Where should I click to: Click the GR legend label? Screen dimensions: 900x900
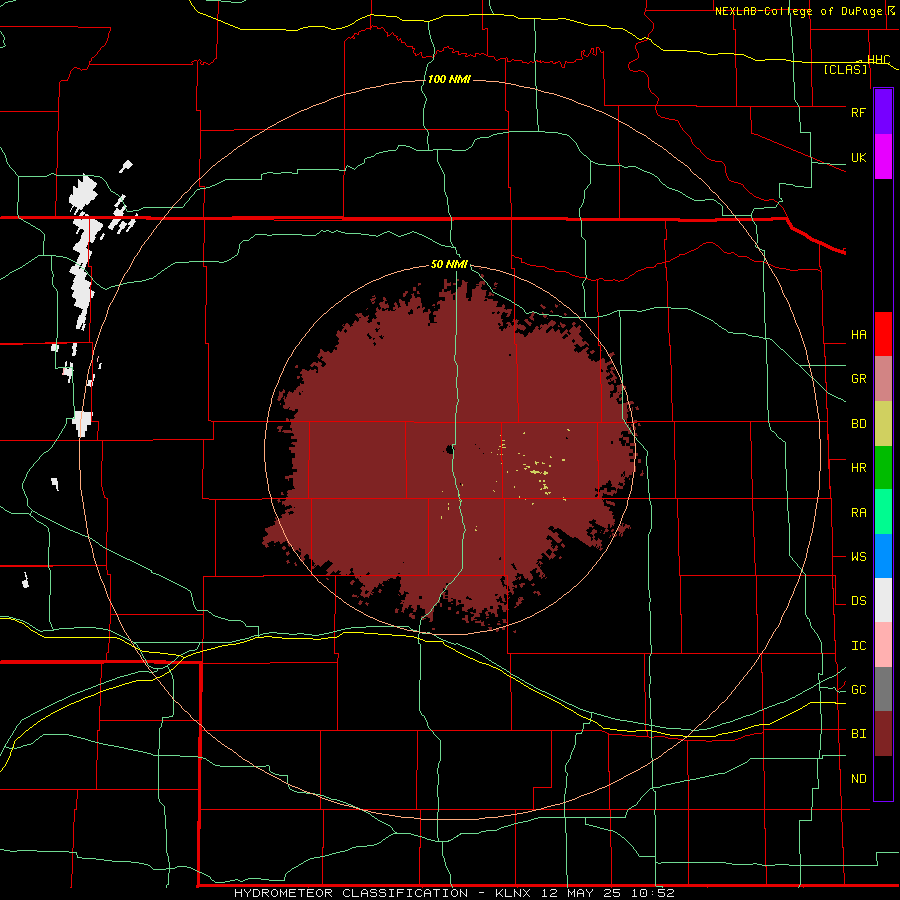pos(858,379)
